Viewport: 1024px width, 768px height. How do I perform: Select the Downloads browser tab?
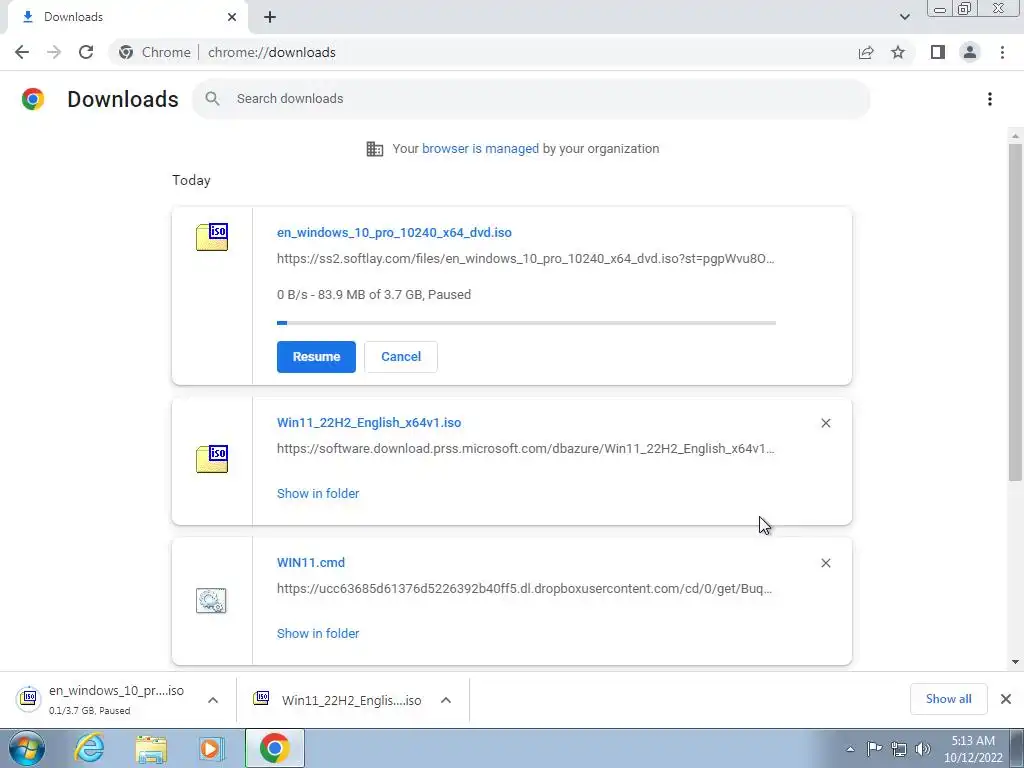[x=128, y=17]
